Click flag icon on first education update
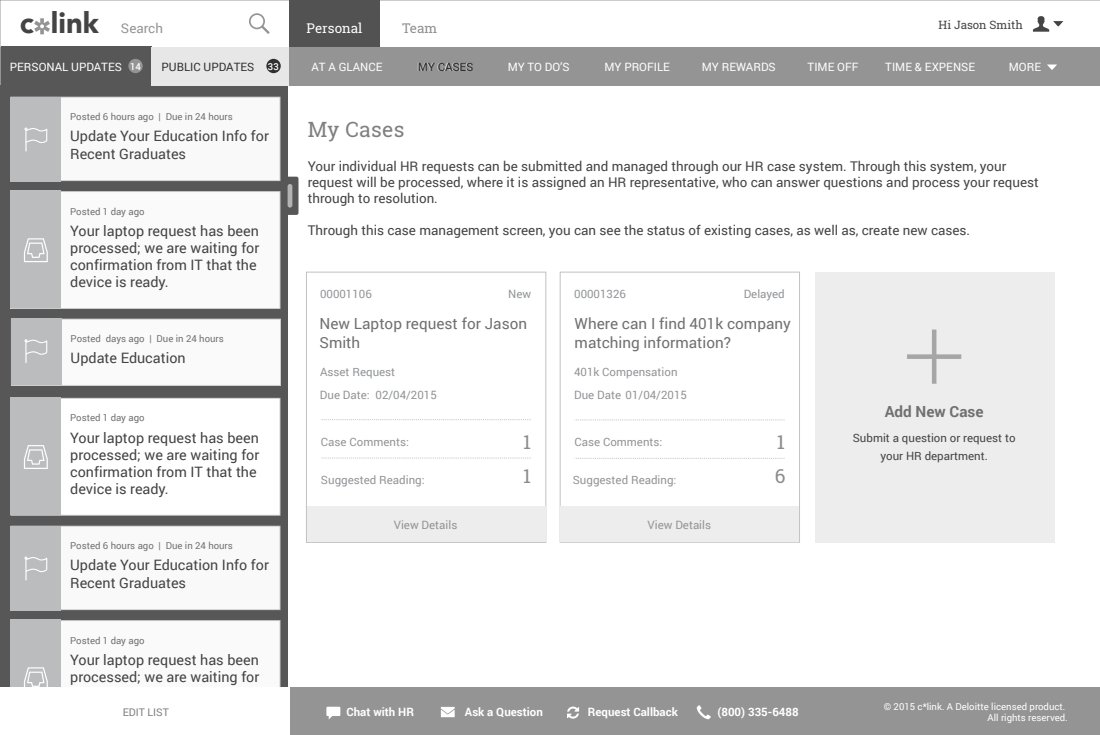Viewport: 1100px width, 735px height. [36, 139]
